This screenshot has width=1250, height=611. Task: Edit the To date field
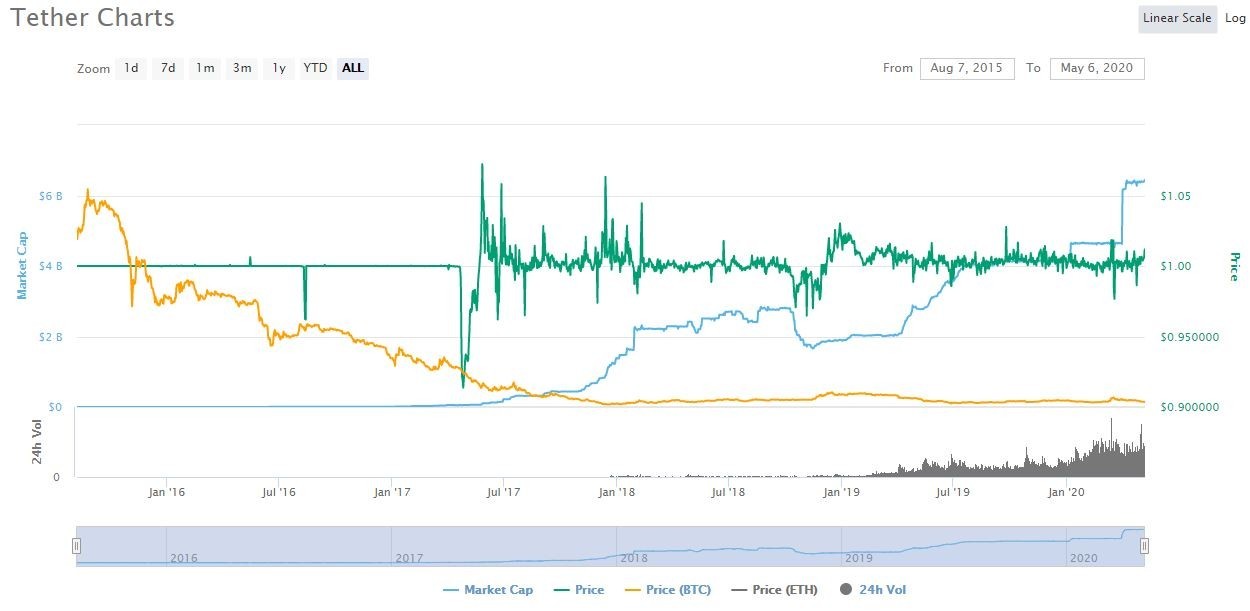[1097, 68]
